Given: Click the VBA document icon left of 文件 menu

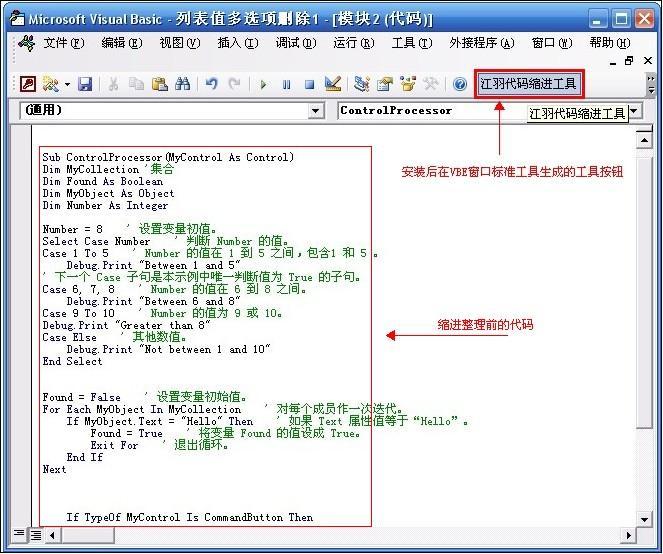Looking at the screenshot, I should pos(26,43).
